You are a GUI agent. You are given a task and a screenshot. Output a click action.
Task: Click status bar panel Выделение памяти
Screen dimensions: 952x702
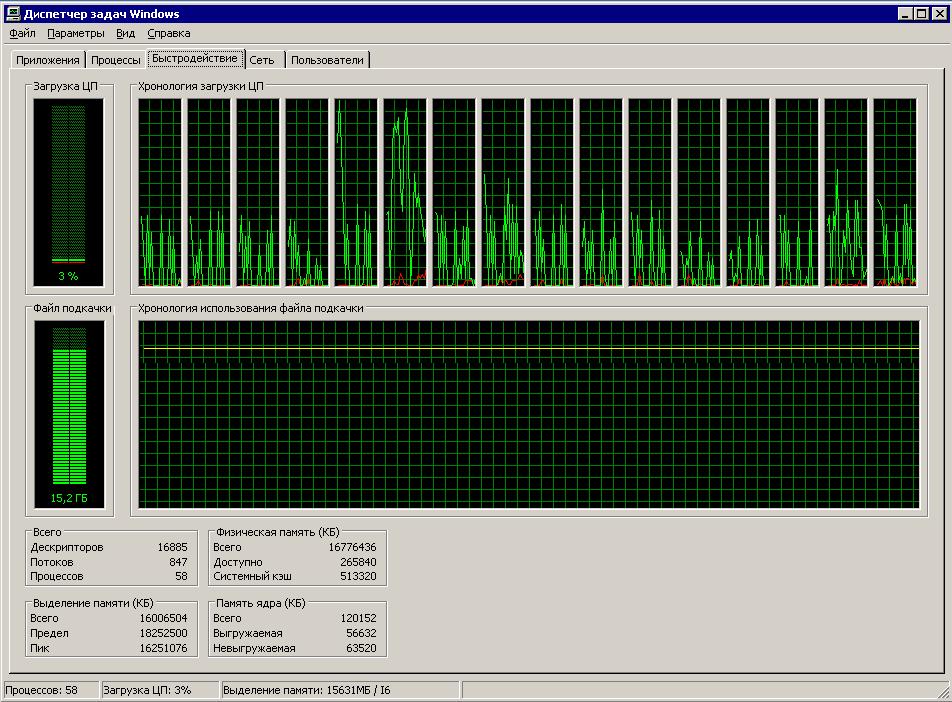[x=338, y=690]
